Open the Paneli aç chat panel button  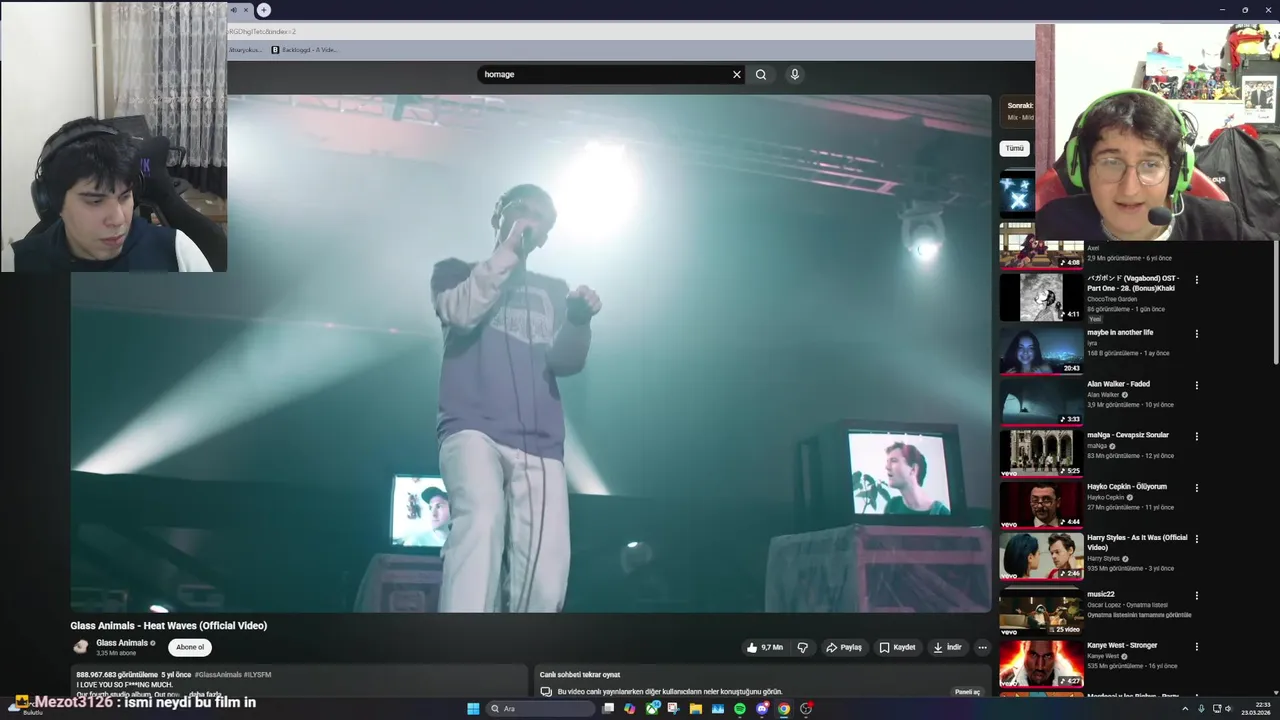pyautogui.click(x=968, y=692)
